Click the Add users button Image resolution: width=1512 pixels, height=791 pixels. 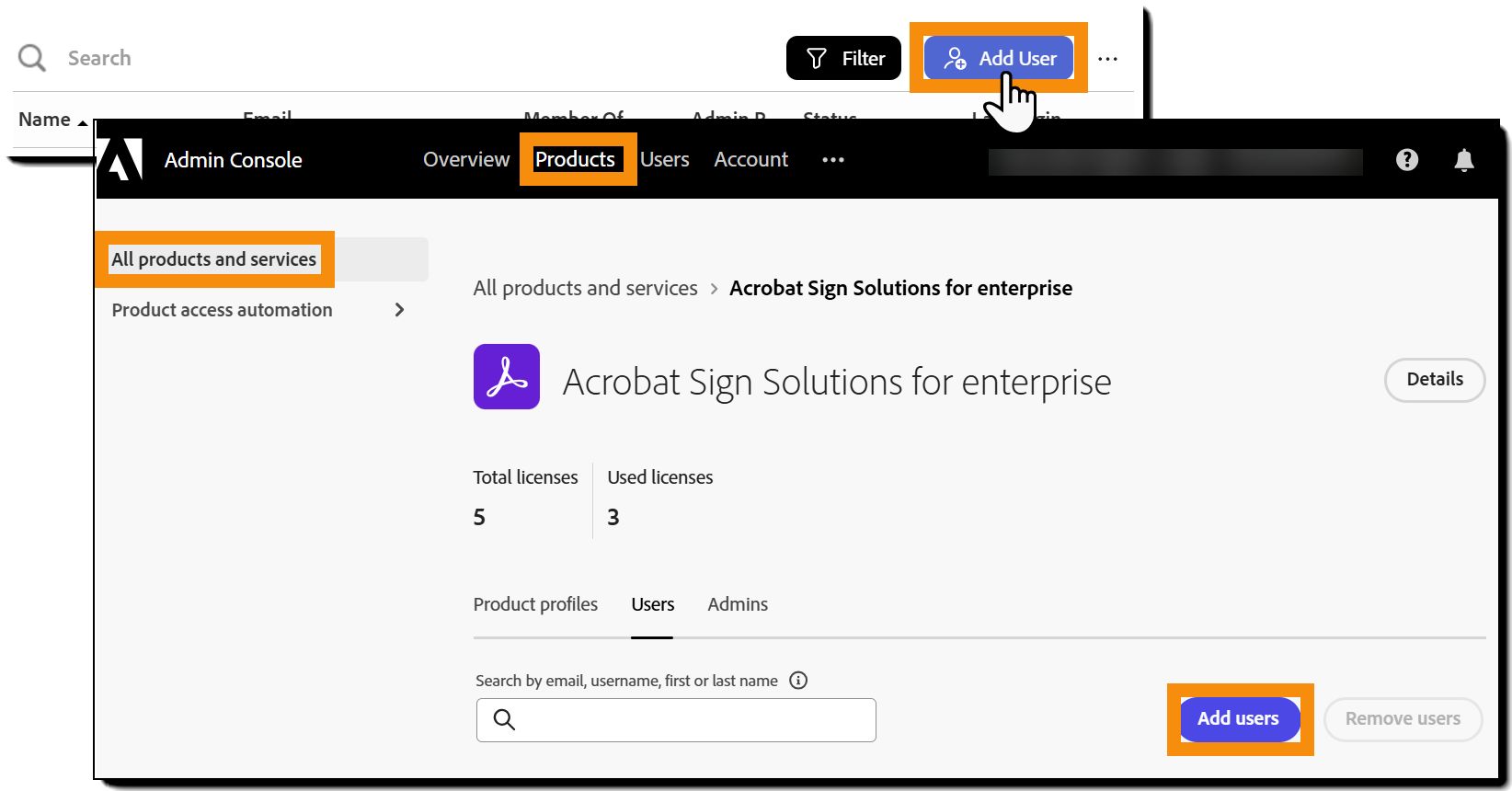click(x=1238, y=718)
